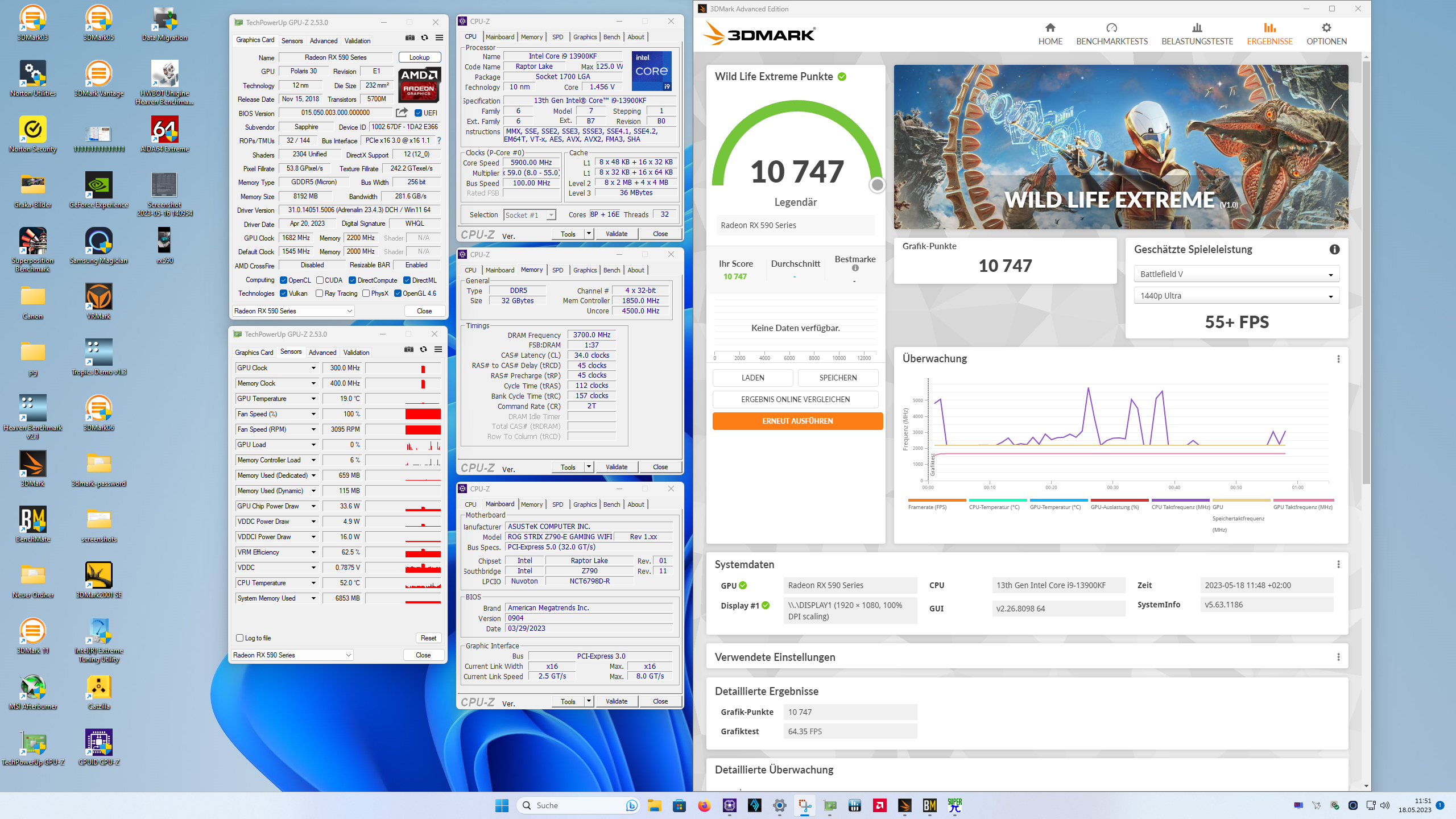This screenshot has width=1456, height=819.
Task: Click the refresh icon in upper GPU-Z
Action: (x=424, y=38)
